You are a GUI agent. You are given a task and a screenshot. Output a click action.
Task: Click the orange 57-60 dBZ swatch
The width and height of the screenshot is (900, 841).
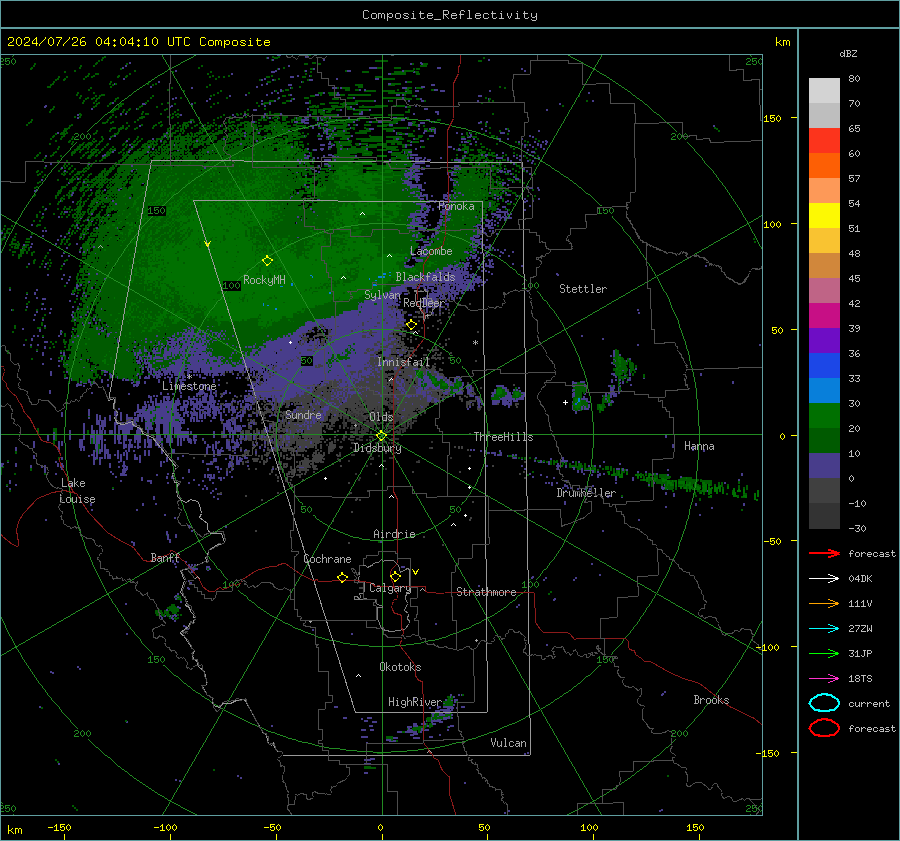click(x=824, y=166)
